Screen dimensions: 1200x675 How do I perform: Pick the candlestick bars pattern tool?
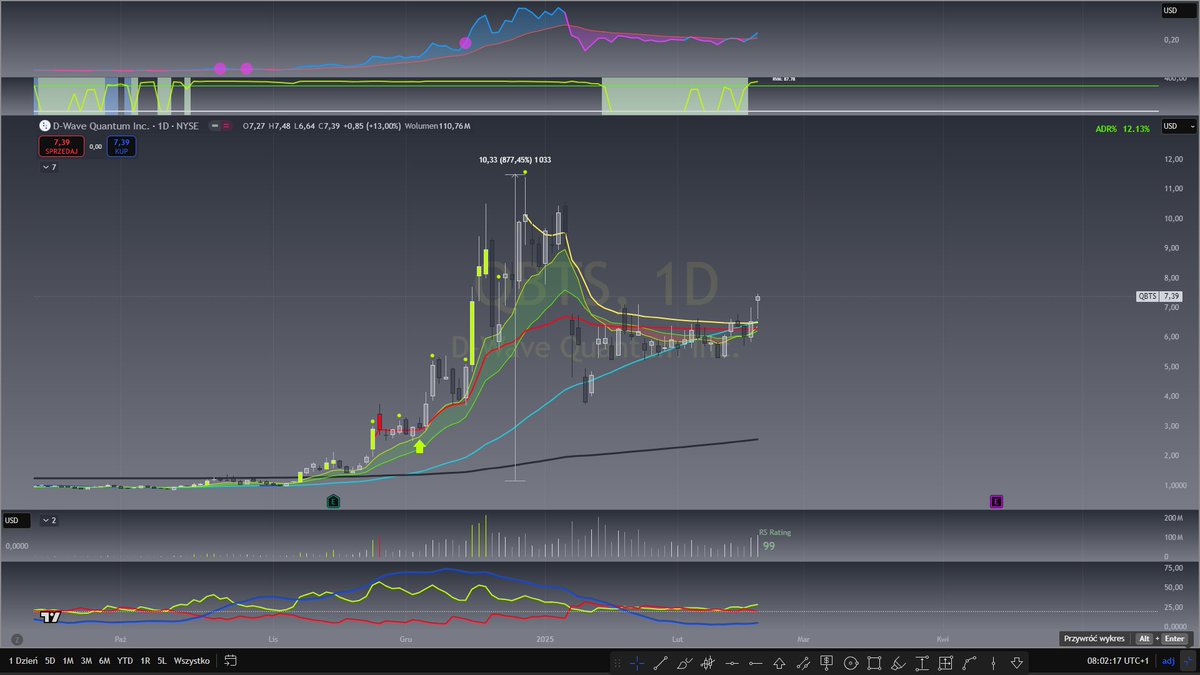pyautogui.click(x=707, y=663)
